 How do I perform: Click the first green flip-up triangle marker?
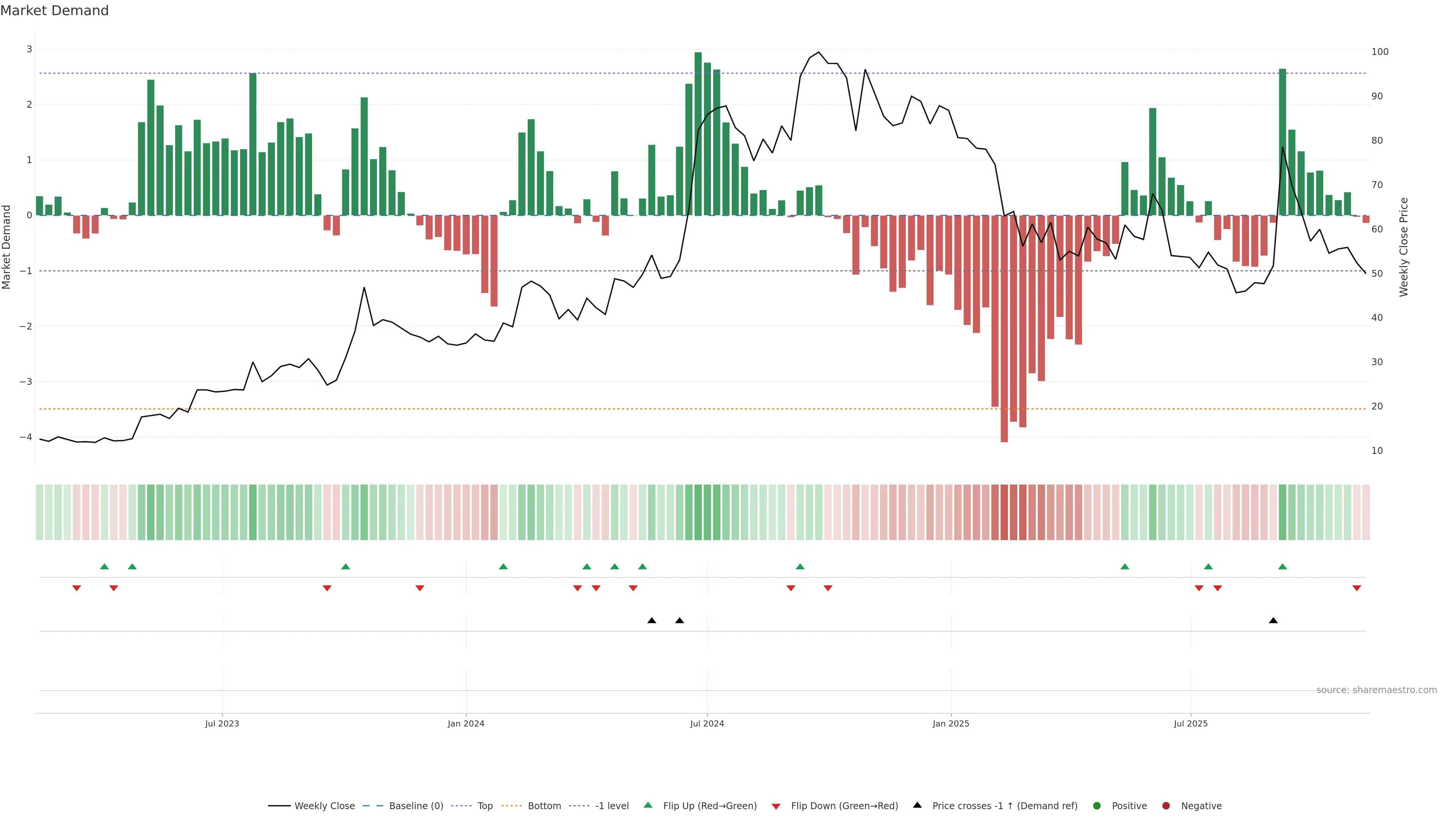pos(105,566)
